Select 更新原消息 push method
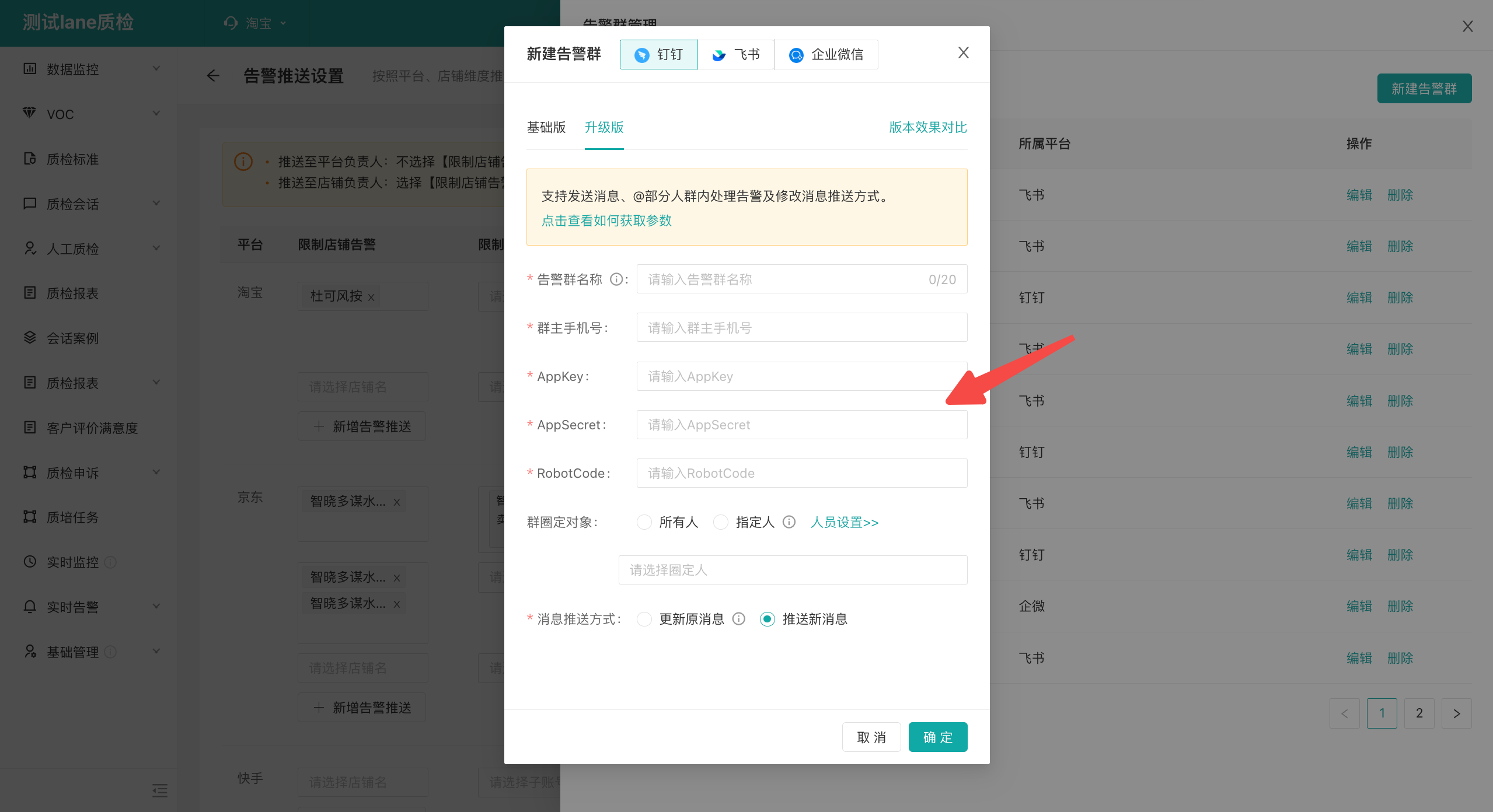The height and width of the screenshot is (812, 1493). (x=644, y=619)
